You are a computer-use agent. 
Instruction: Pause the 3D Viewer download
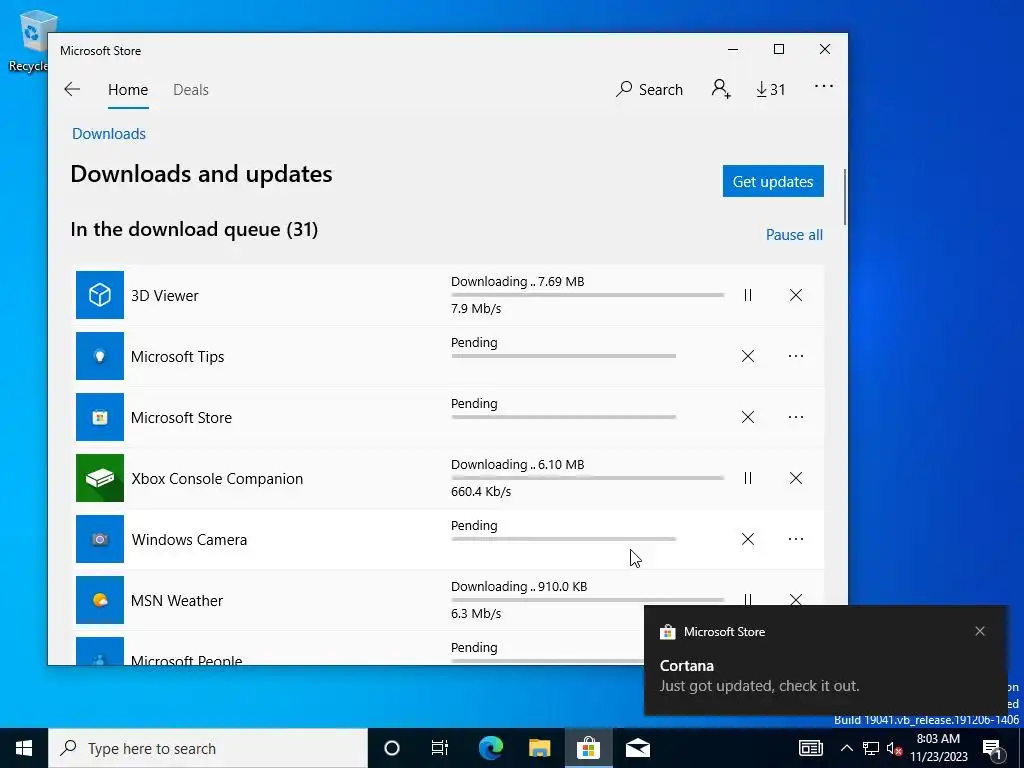pyautogui.click(x=748, y=295)
